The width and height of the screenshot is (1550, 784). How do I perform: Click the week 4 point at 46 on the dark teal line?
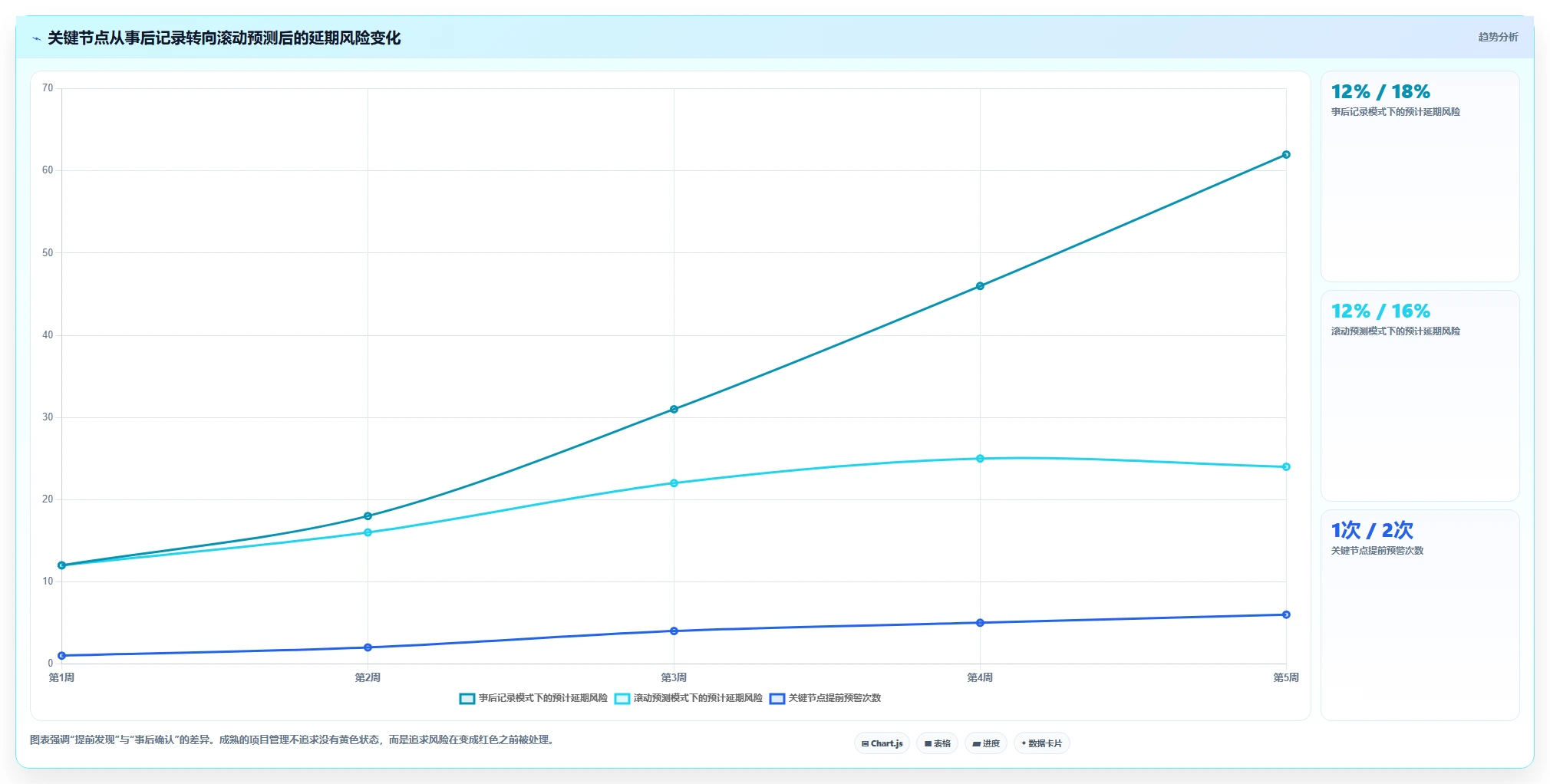click(x=980, y=286)
